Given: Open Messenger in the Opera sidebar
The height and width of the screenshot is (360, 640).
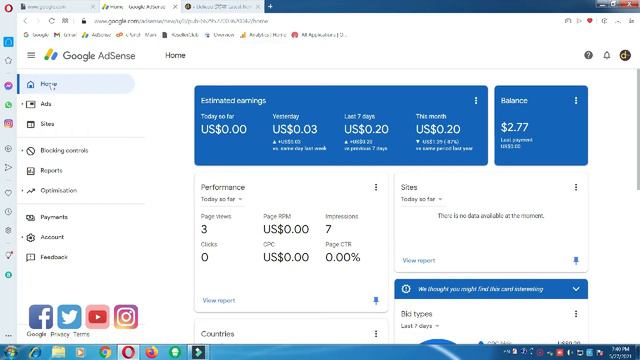Looking at the screenshot, I should 8,86.
